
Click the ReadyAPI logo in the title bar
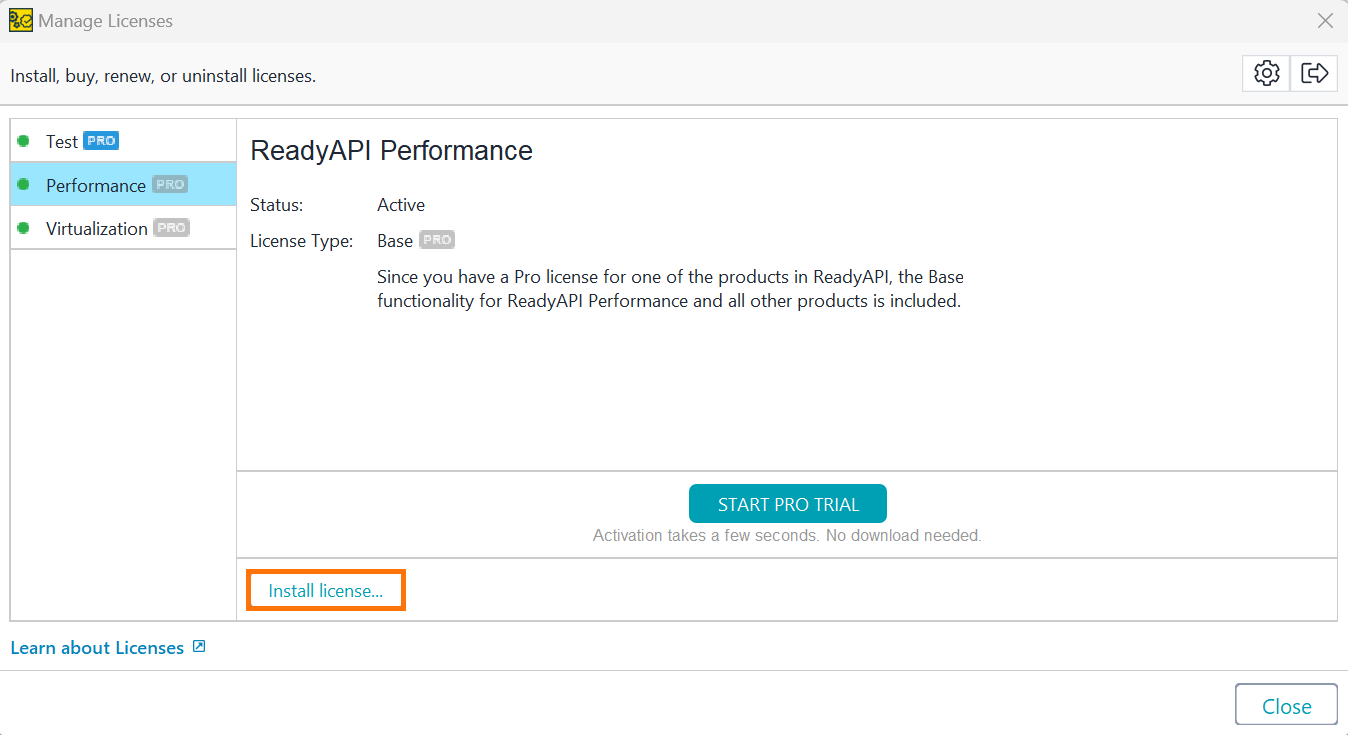(x=20, y=20)
